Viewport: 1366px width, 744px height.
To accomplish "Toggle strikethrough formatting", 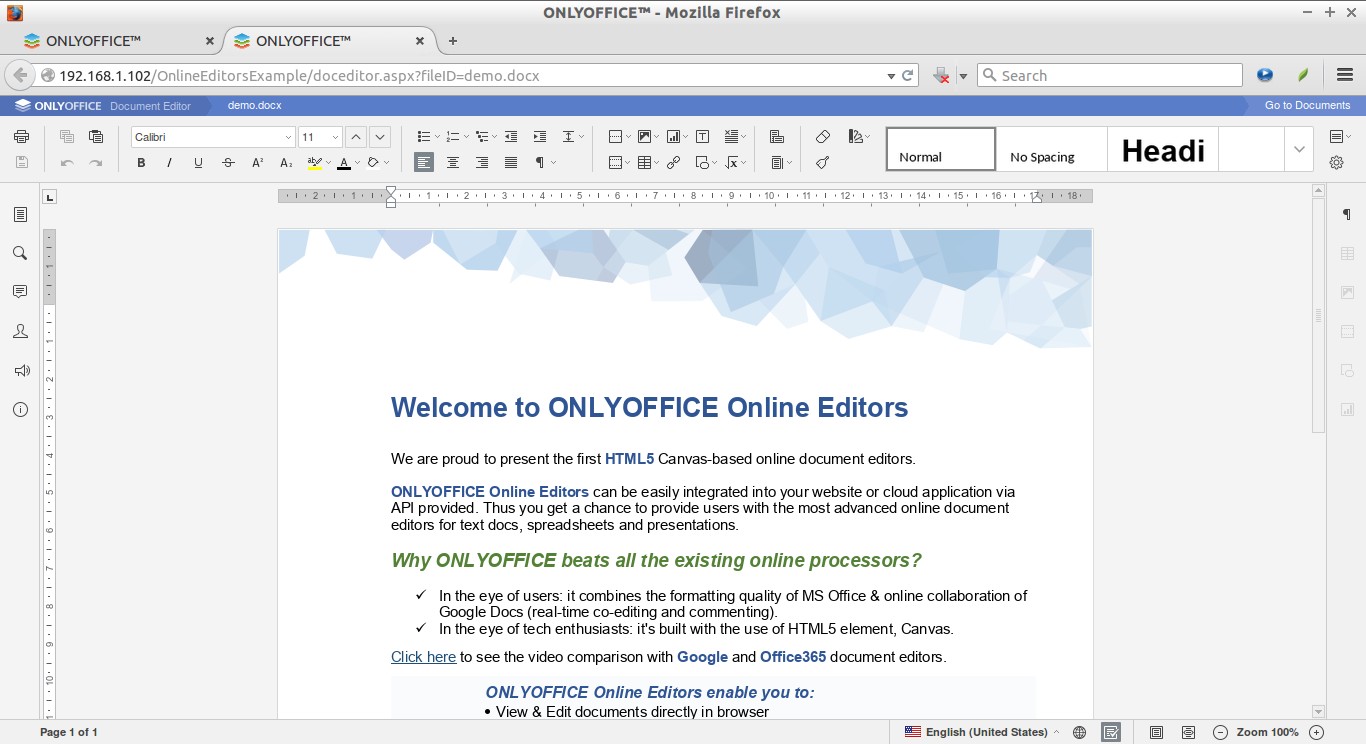I will tap(228, 163).
